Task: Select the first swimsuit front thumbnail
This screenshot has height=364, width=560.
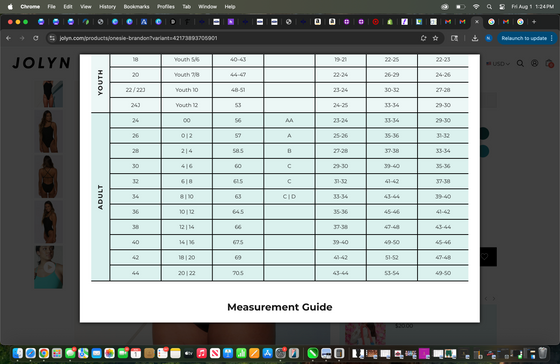Action: pos(49,94)
